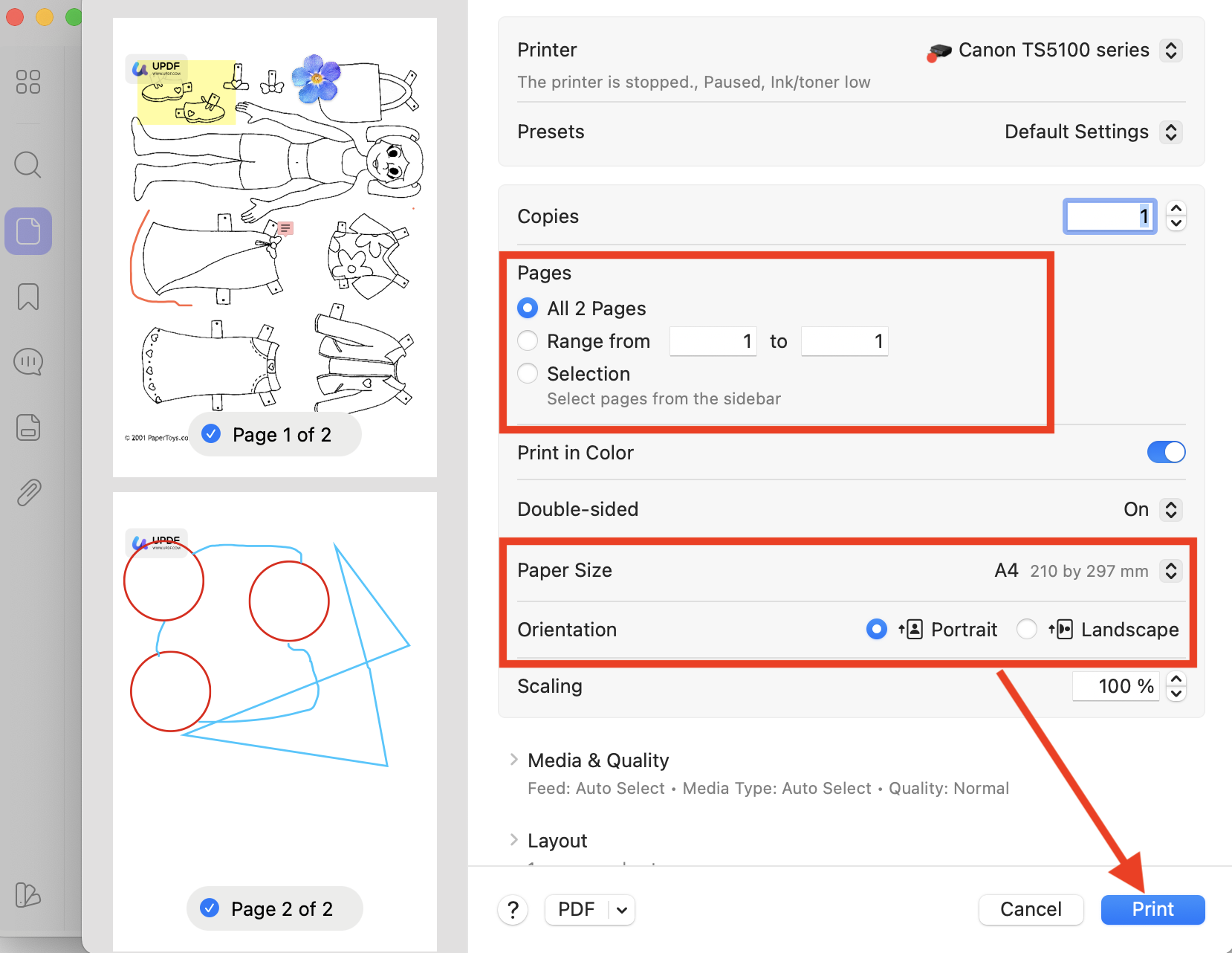Select the bookmarks icon in the sidebar
Screen dimensions: 1232x953
coord(27,297)
